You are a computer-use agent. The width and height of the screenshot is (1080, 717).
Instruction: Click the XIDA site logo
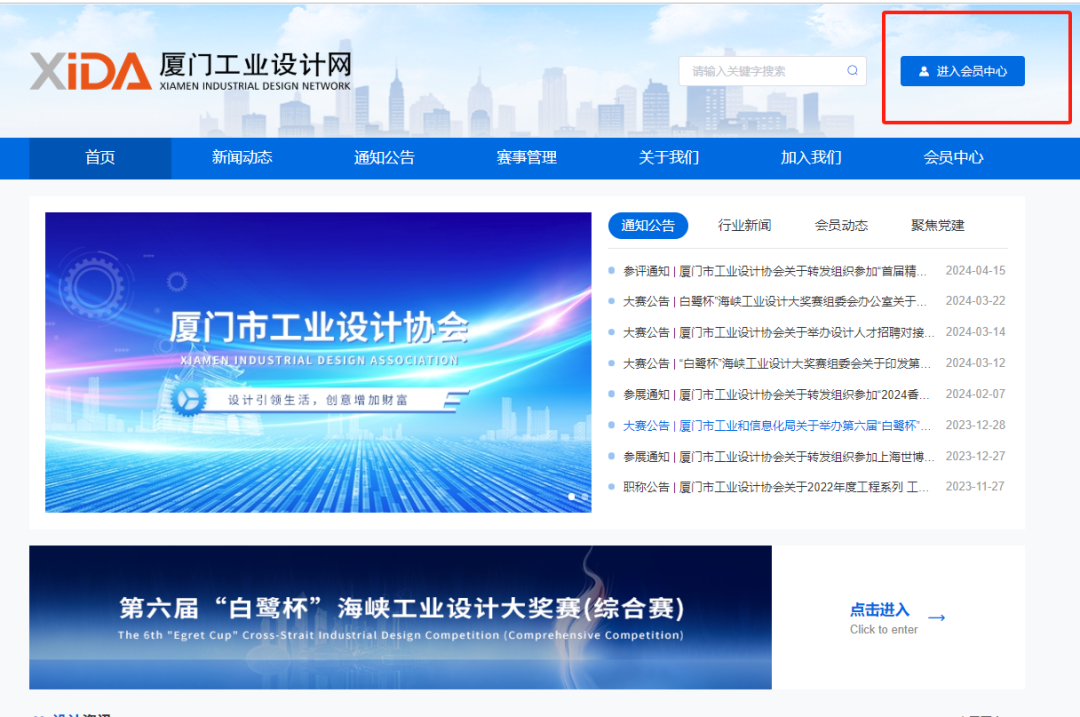click(x=190, y=71)
